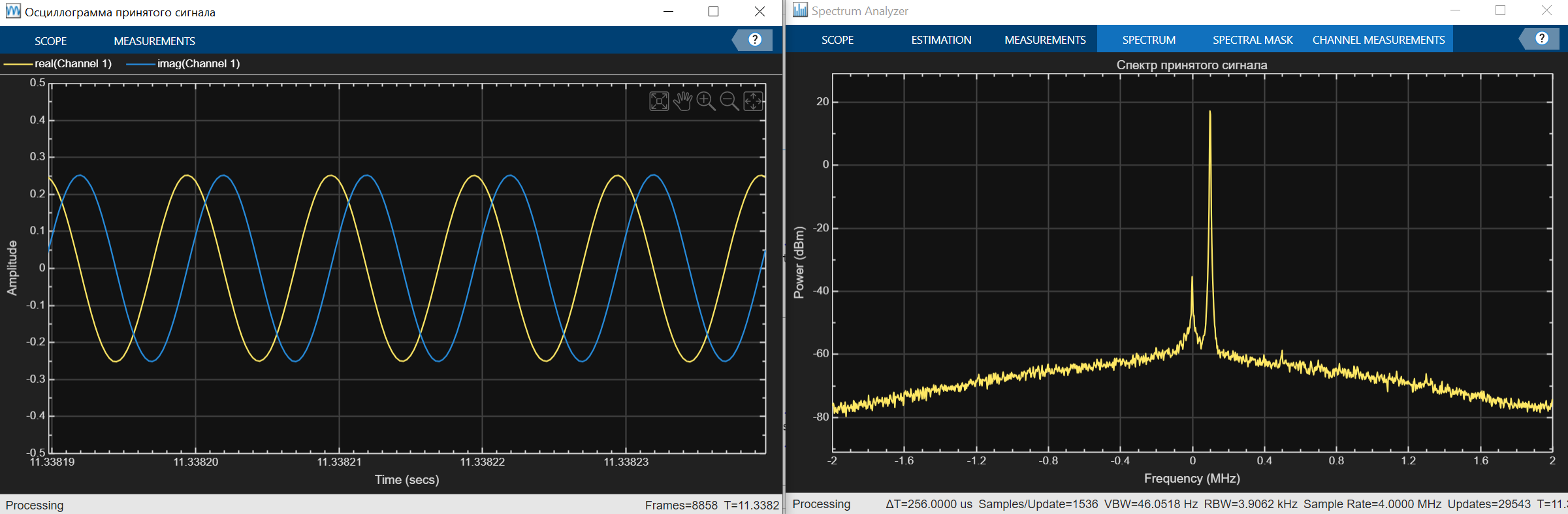The image size is (1568, 514).
Task: Switch to CHANNEL MEASUREMENTS tab
Action: click(1379, 40)
